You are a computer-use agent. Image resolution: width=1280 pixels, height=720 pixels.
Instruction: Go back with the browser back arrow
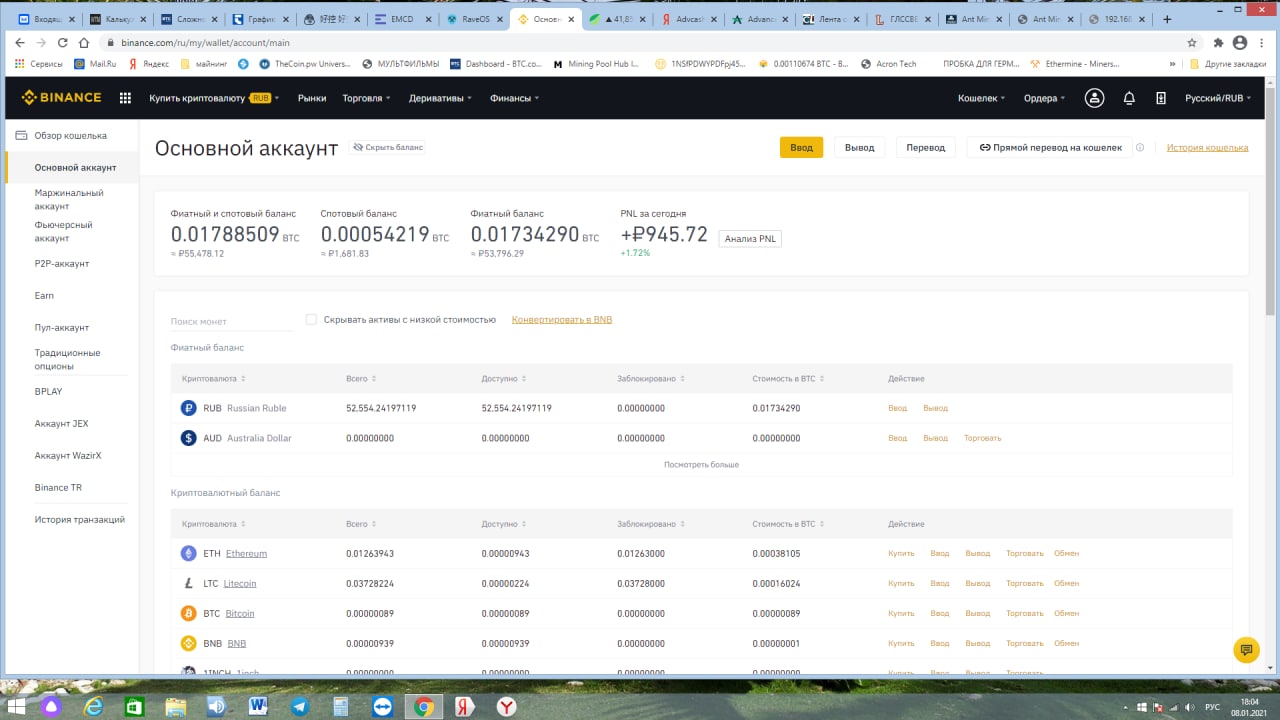pyautogui.click(x=20, y=43)
